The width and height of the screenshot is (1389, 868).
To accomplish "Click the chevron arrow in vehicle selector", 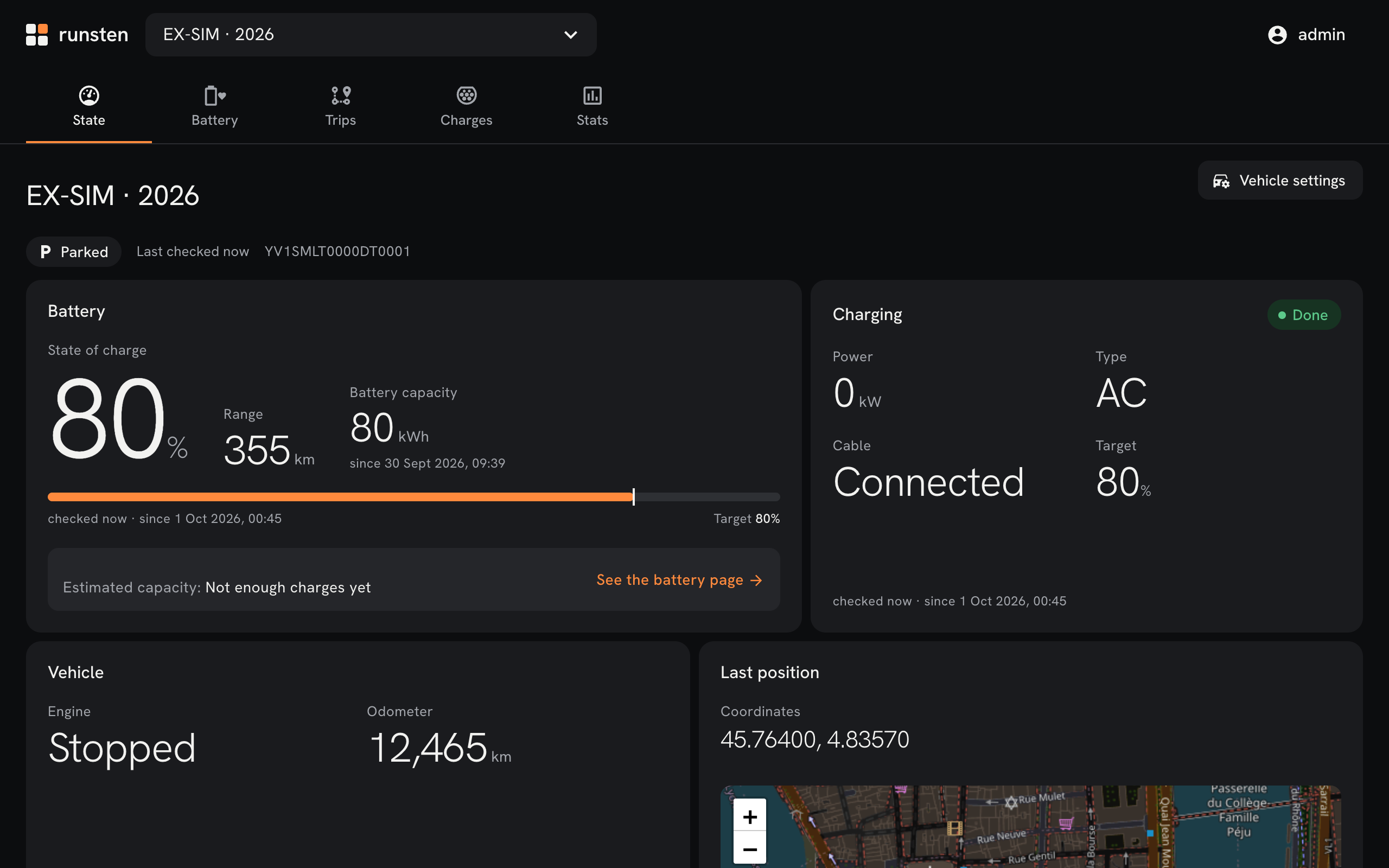I will [571, 34].
